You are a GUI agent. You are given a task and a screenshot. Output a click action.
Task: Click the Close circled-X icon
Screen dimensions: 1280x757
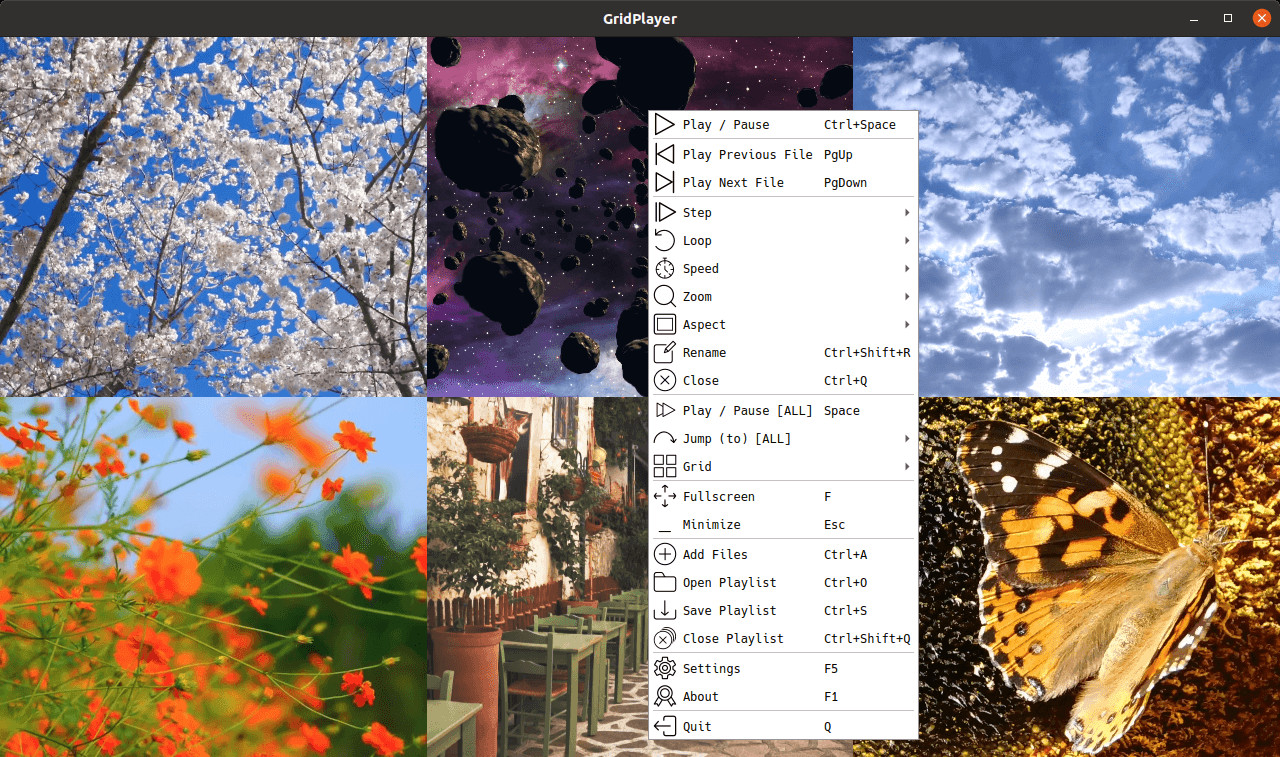coord(665,380)
